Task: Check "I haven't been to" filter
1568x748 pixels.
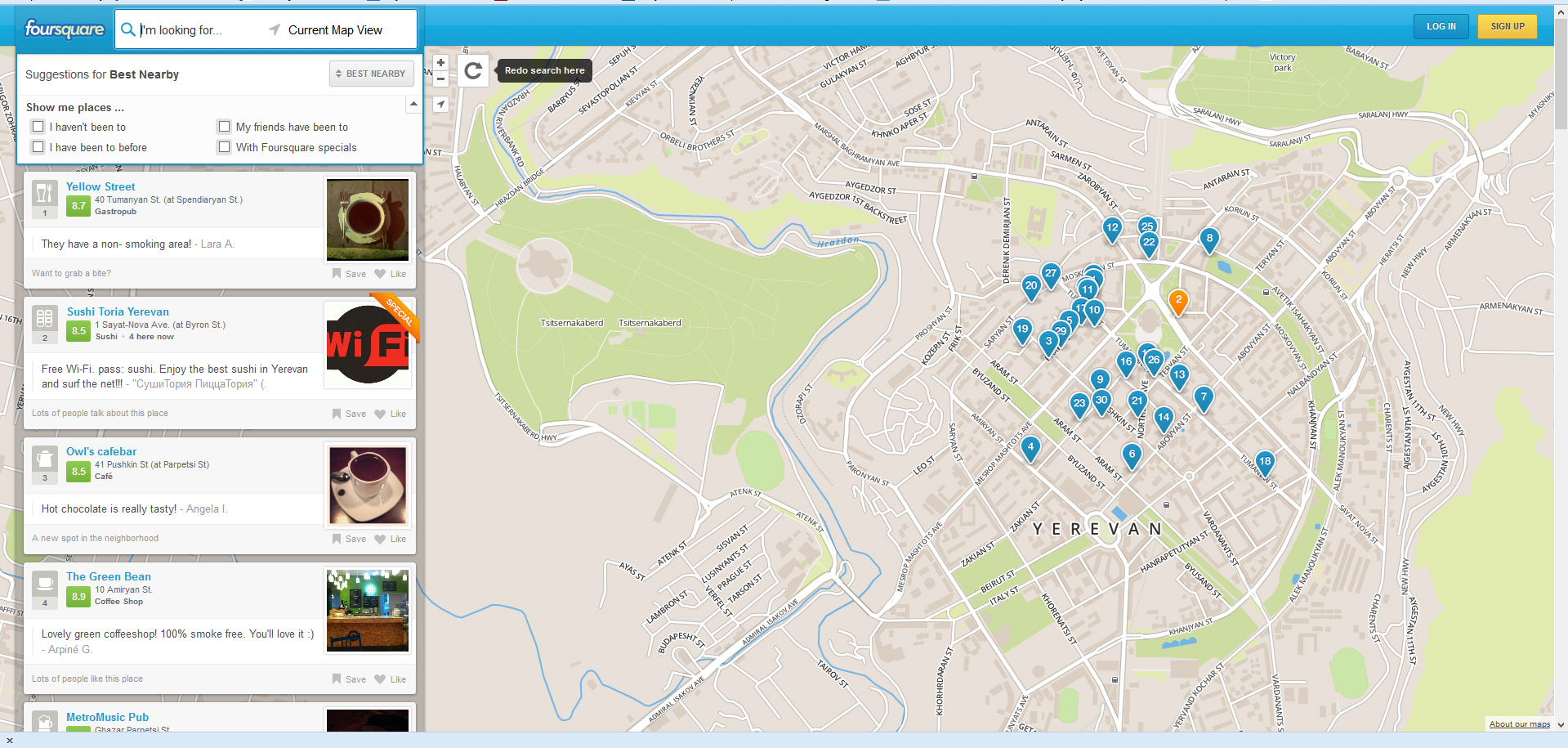Action: [38, 127]
